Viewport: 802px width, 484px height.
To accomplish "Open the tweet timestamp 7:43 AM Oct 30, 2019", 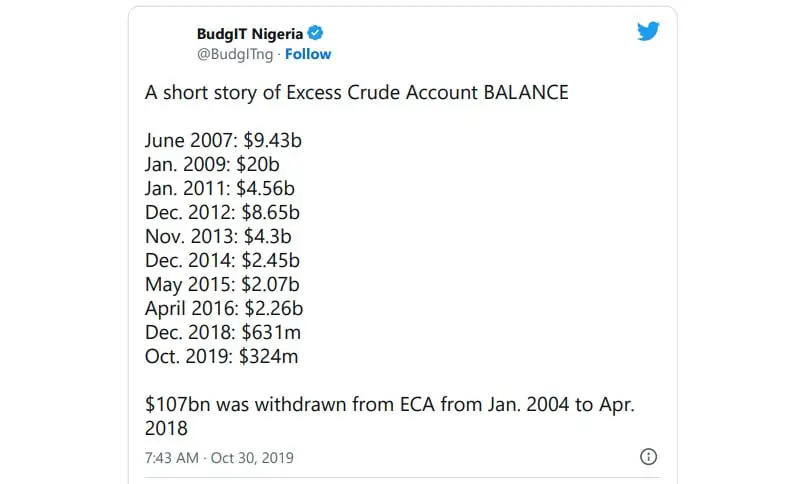I will (219, 457).
